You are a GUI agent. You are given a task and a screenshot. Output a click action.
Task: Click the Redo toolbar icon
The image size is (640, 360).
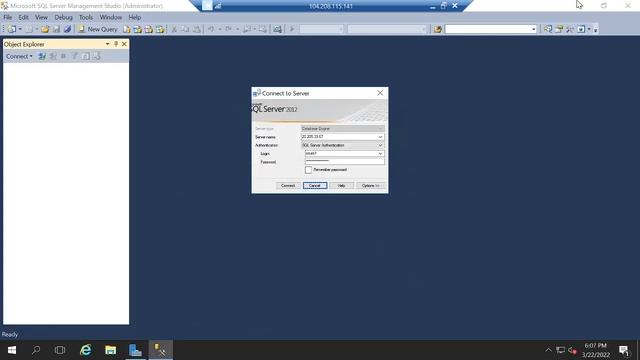pyautogui.click(x=229, y=29)
